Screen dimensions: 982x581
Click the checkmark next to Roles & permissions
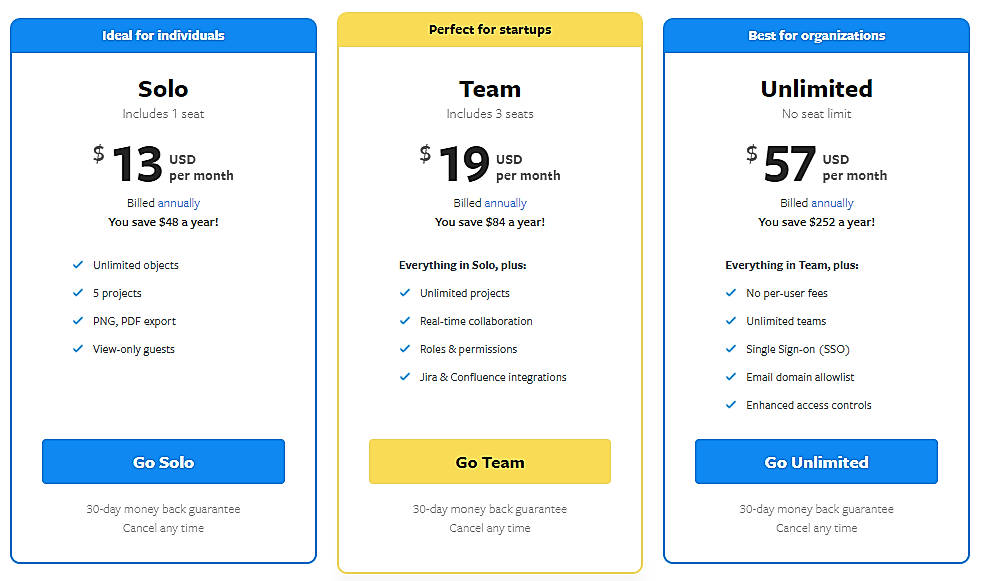[x=405, y=349]
